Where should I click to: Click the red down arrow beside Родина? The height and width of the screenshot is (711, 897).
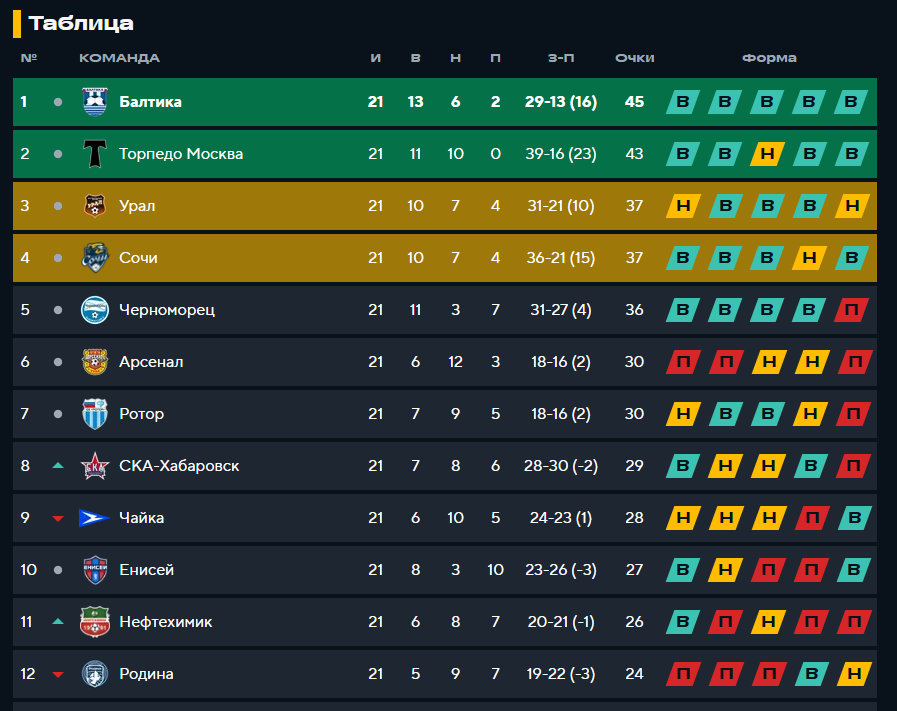pos(58,674)
